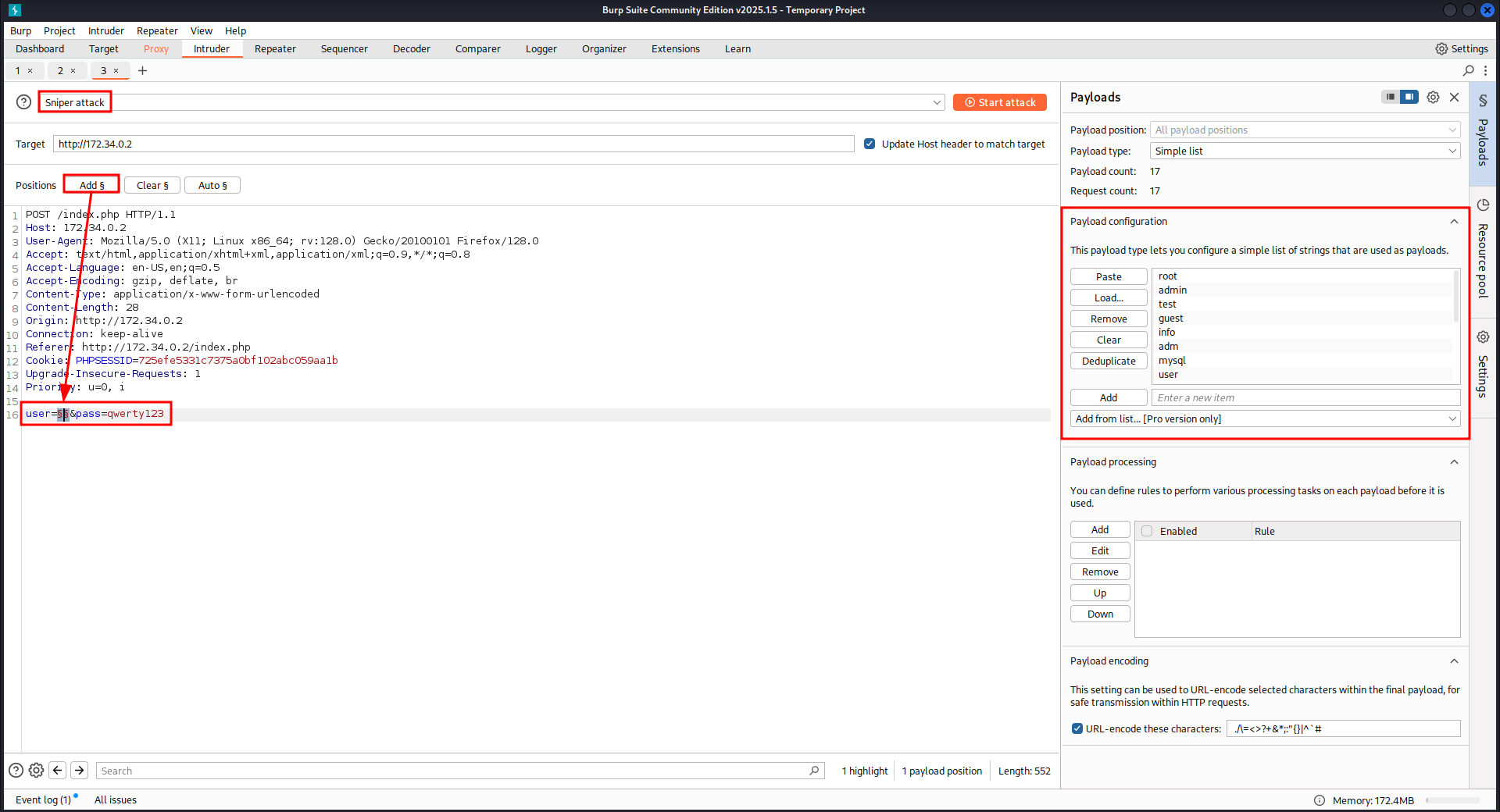
Task: Paste payloads into the list
Action: tap(1109, 276)
